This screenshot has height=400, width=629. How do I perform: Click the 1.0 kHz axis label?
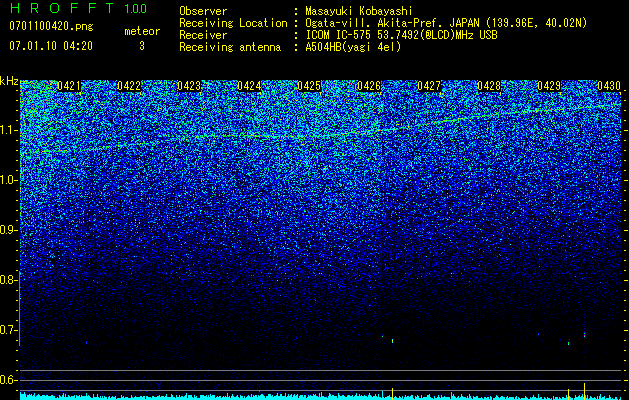(8, 180)
